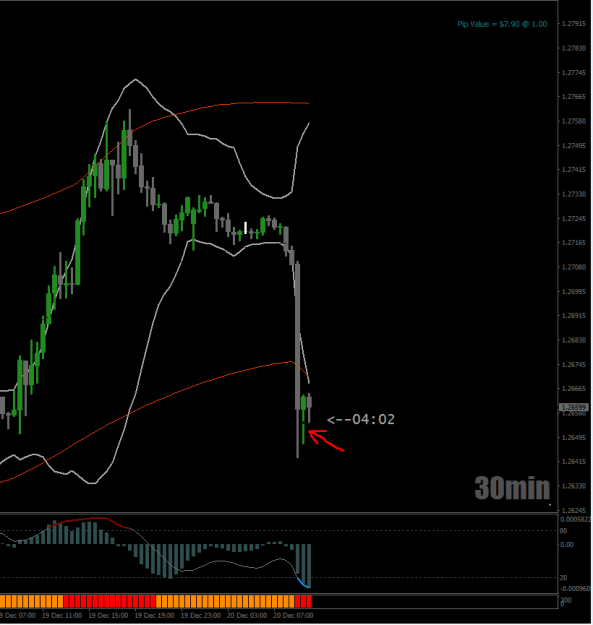Click the 1.27165 price axis label
593x625 pixels.
point(574,242)
